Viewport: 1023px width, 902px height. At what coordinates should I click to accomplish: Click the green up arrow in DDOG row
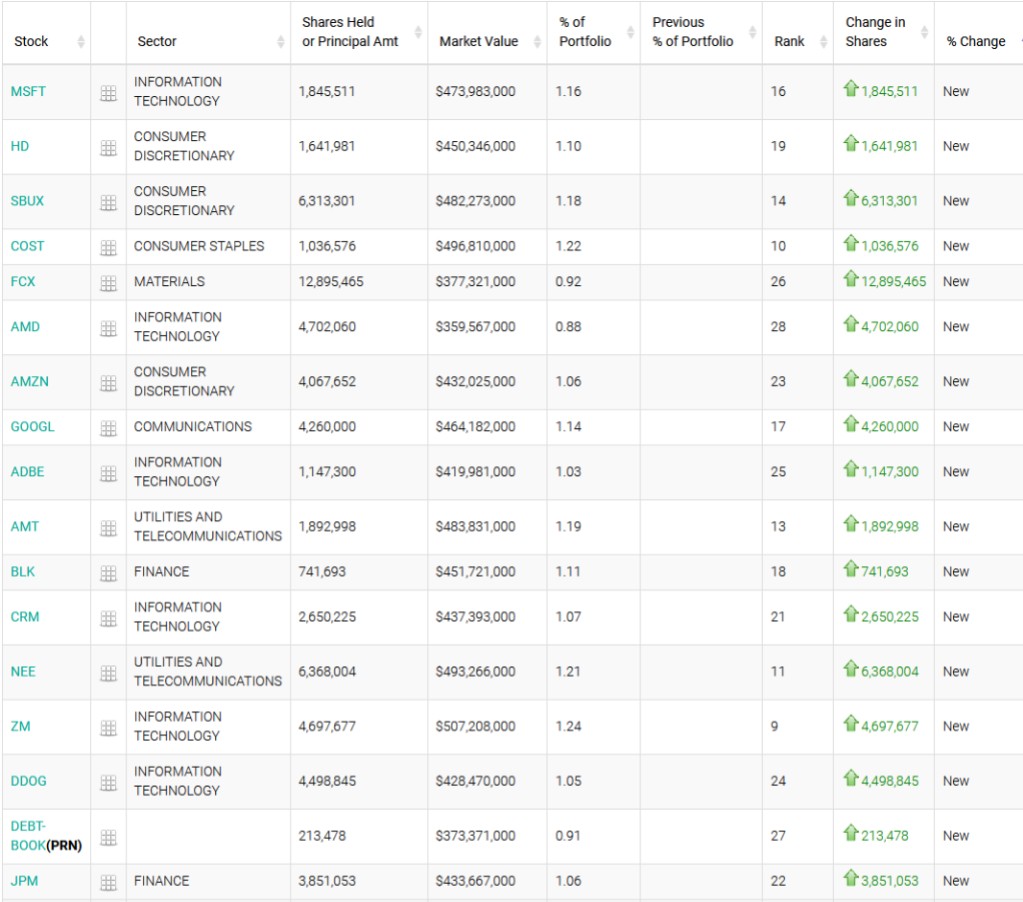[851, 779]
